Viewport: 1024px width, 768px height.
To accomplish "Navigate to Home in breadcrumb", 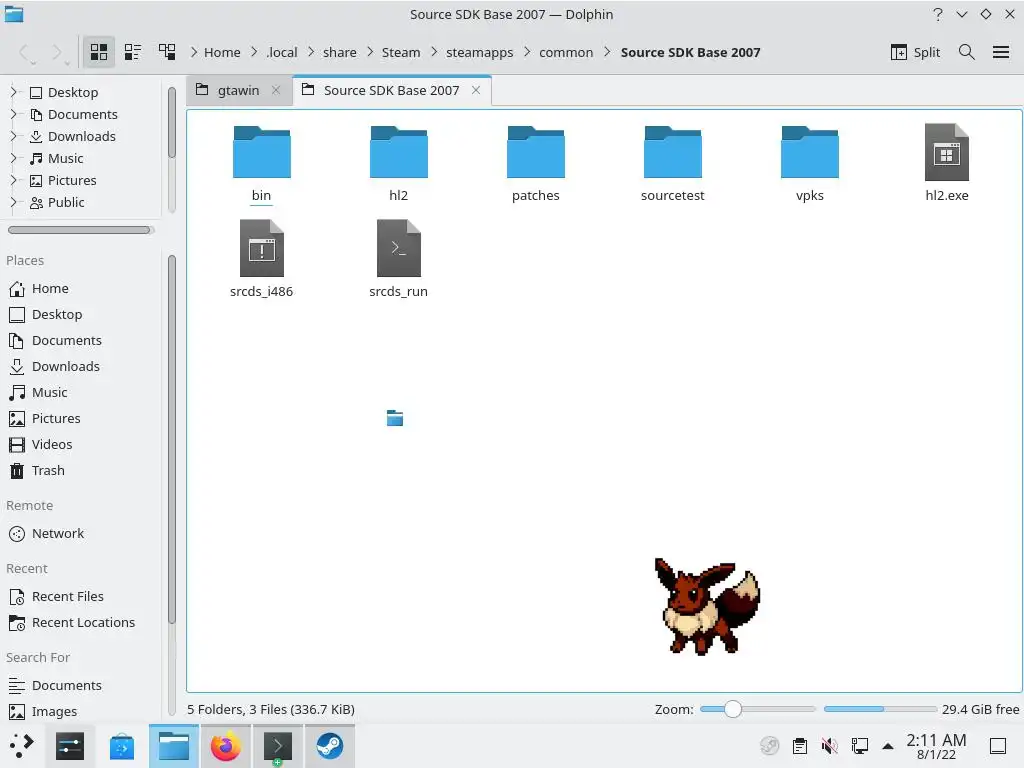I will click(222, 52).
